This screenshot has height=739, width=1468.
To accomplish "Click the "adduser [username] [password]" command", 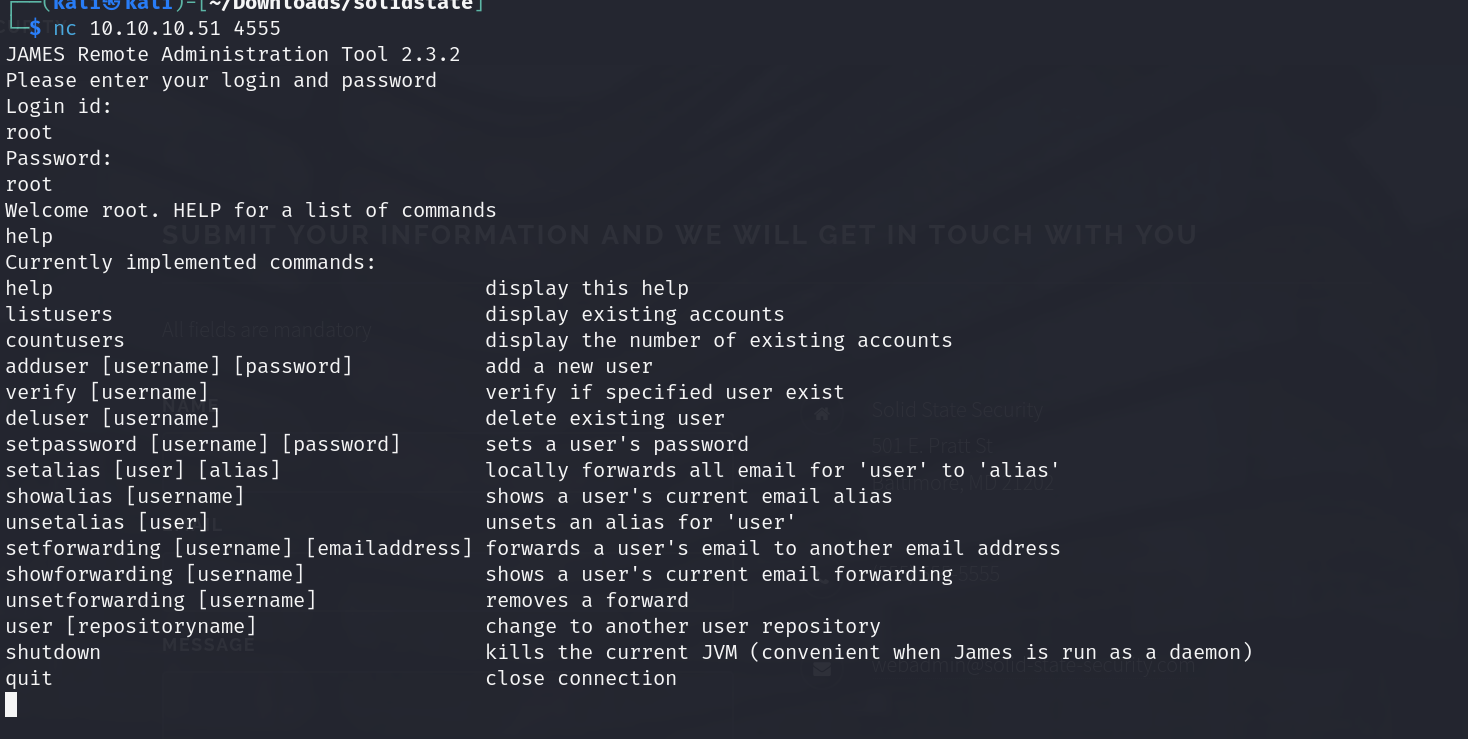I will point(179,366).
